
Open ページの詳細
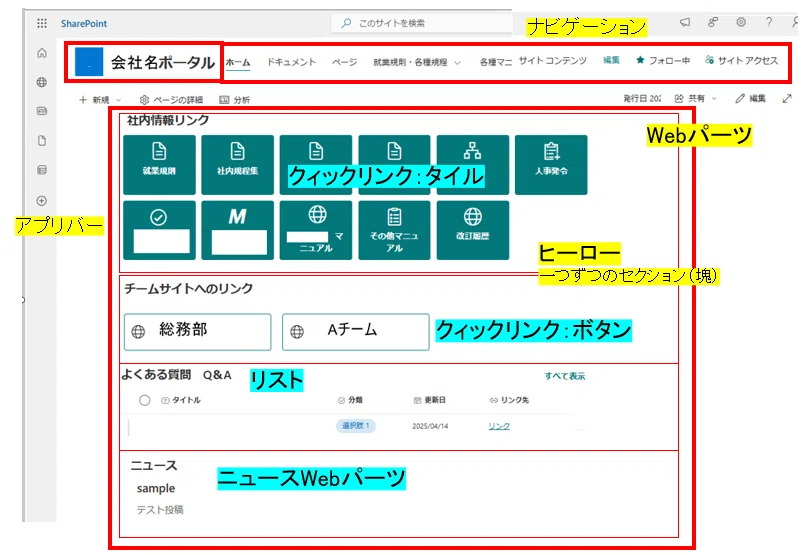pos(171,100)
